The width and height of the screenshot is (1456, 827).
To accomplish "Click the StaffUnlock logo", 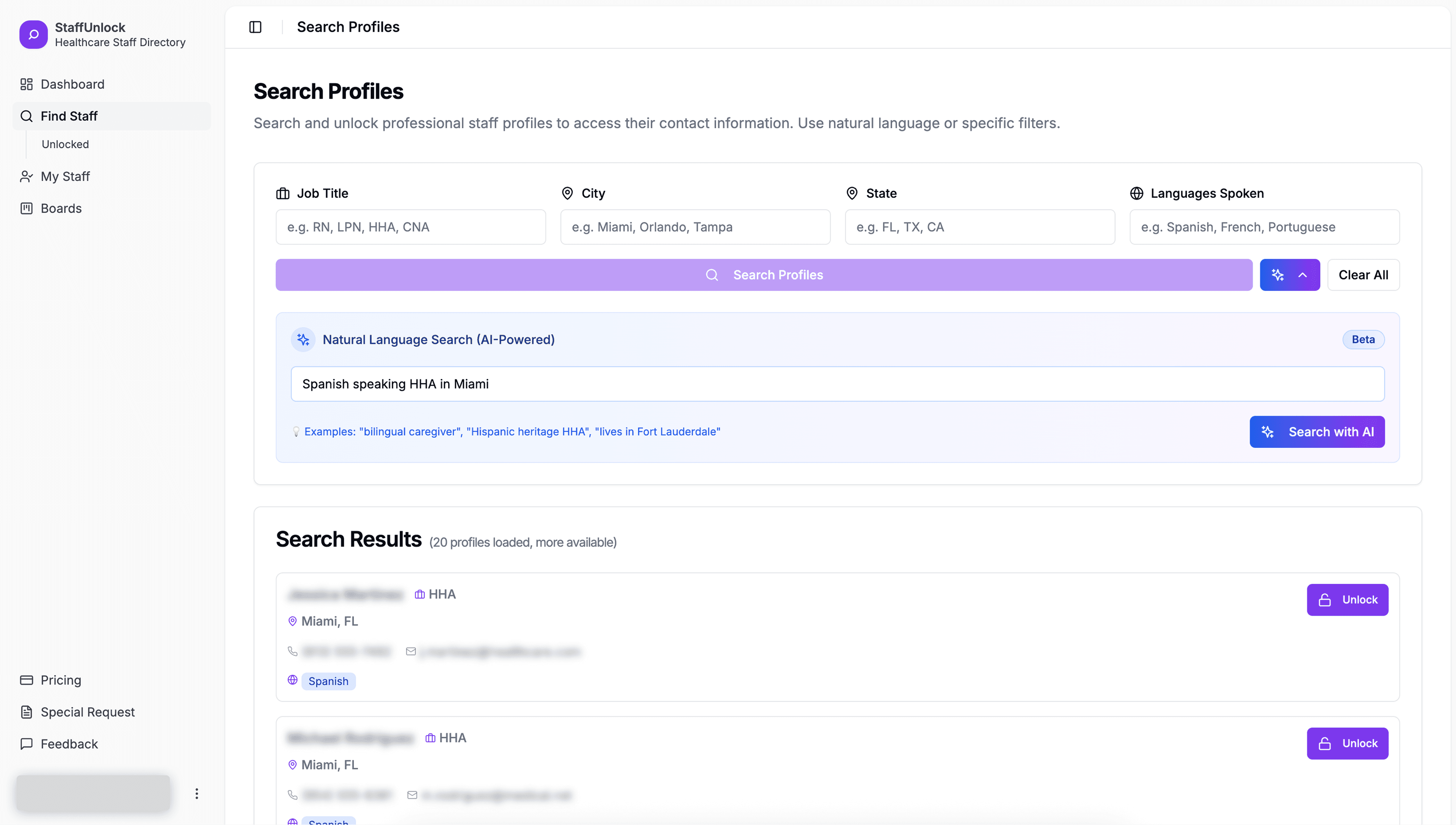I will (33, 34).
